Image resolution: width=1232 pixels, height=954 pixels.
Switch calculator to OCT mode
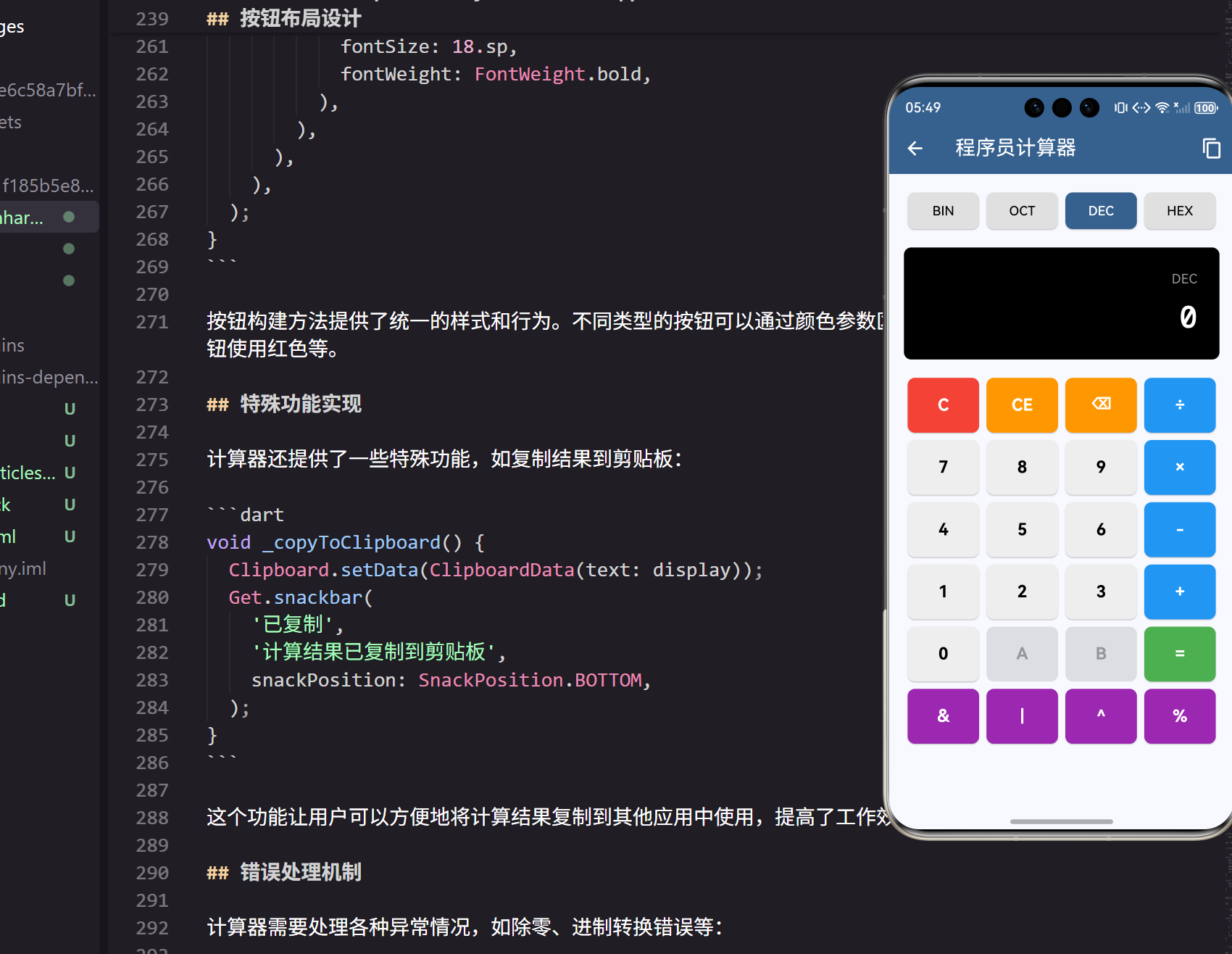[x=1022, y=211]
